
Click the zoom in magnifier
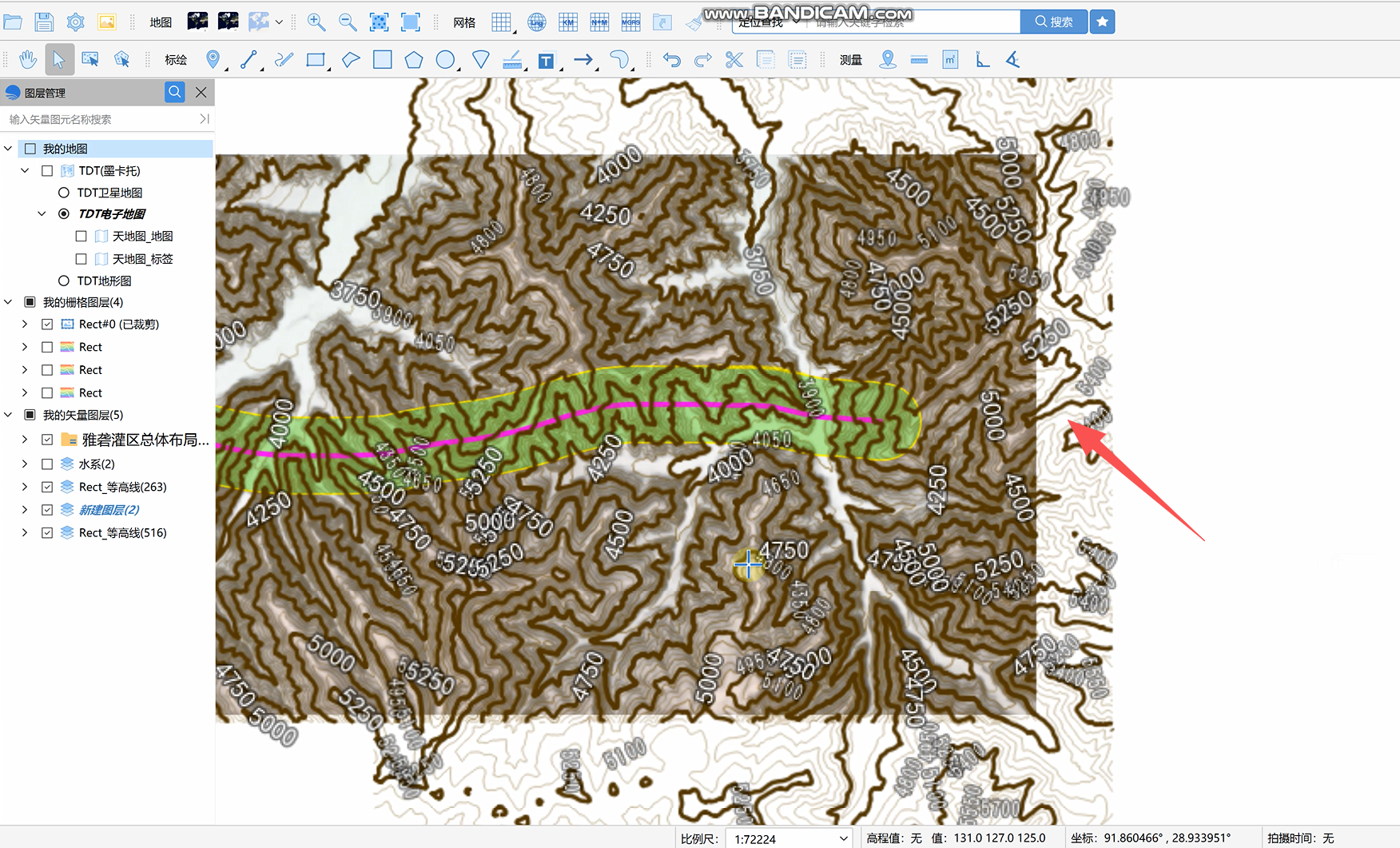click(316, 22)
